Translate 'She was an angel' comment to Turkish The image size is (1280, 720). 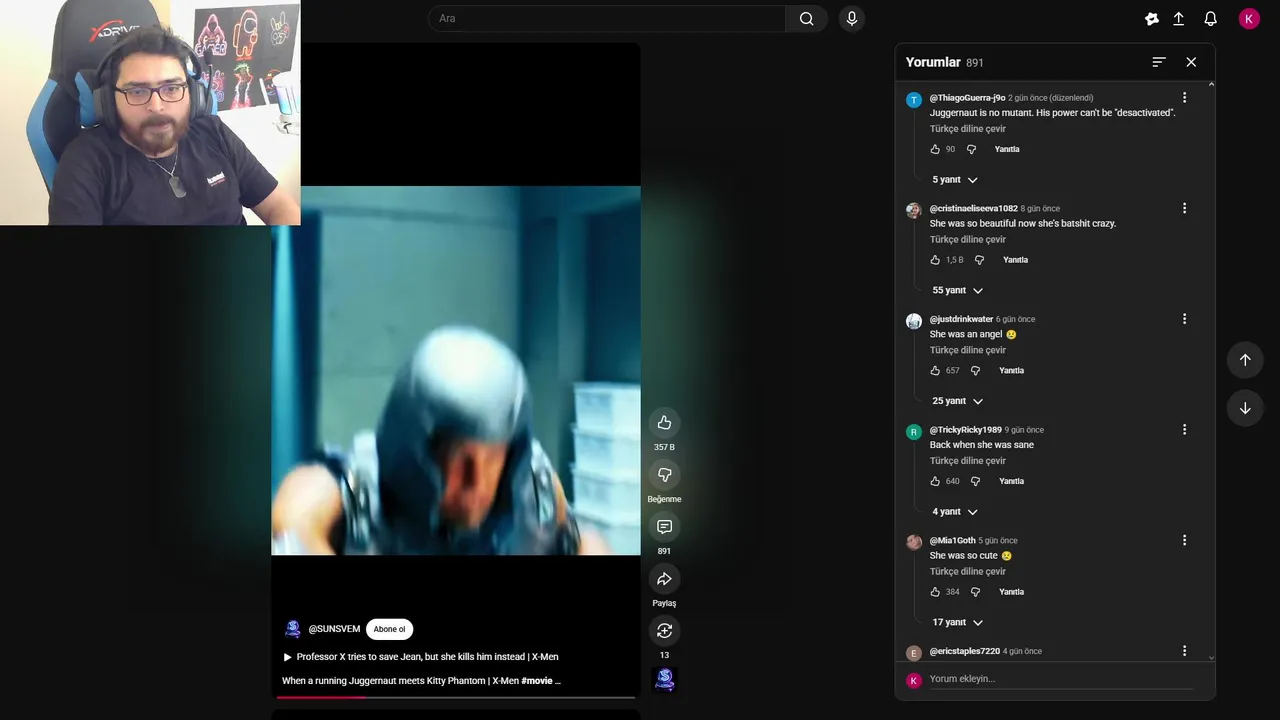click(x=967, y=350)
